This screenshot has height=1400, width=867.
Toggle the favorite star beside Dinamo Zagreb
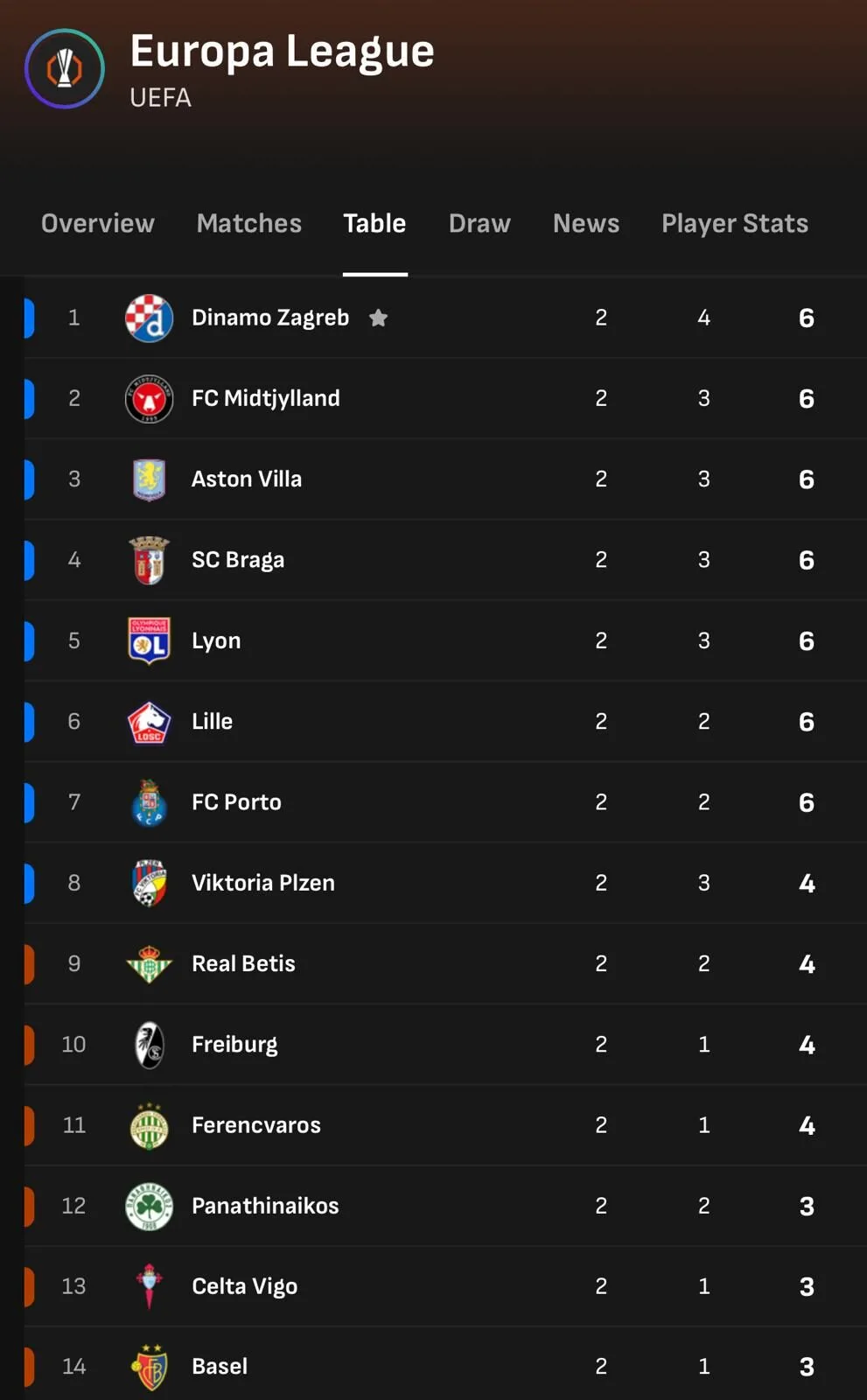[x=378, y=318]
